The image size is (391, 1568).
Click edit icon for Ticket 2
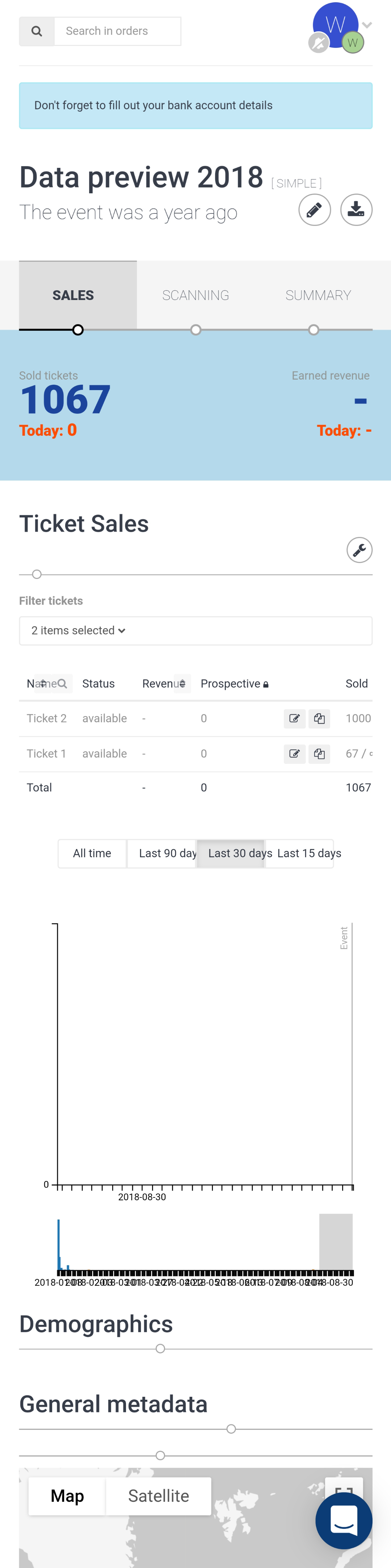pos(295,719)
